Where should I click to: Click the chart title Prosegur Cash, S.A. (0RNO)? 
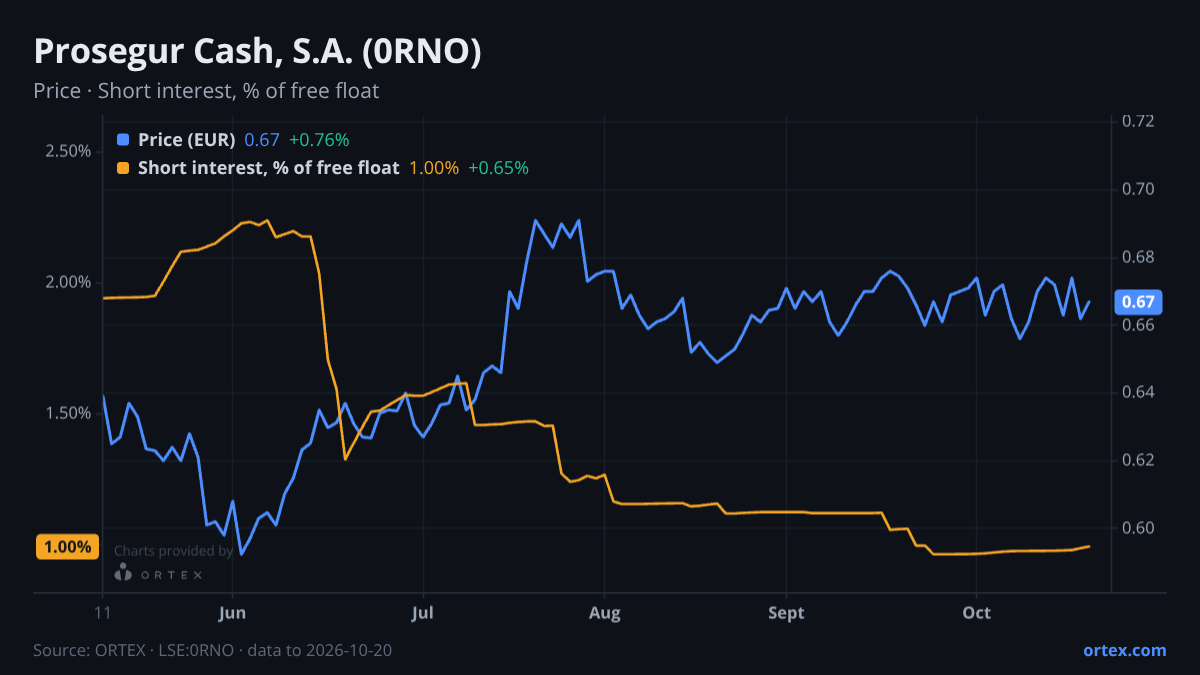point(257,52)
